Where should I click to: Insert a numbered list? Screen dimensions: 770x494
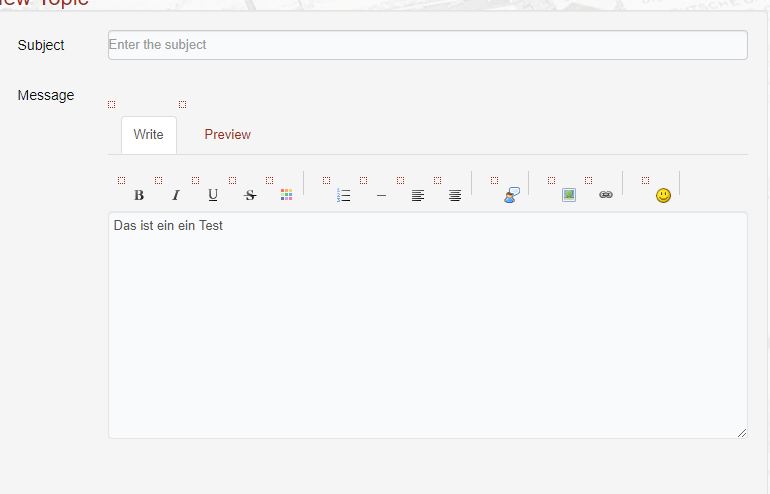pyautogui.click(x=344, y=196)
